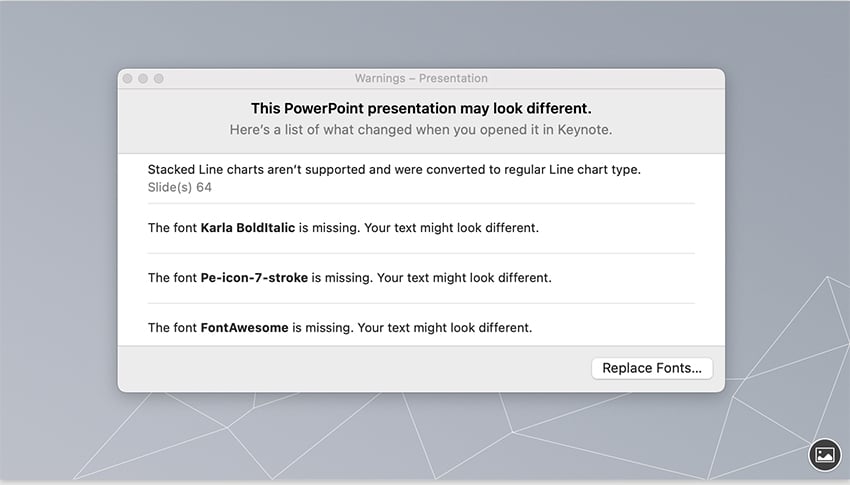This screenshot has width=850, height=485.
Task: Click the empty footer area beside Replace Fonts
Action: coord(350,368)
